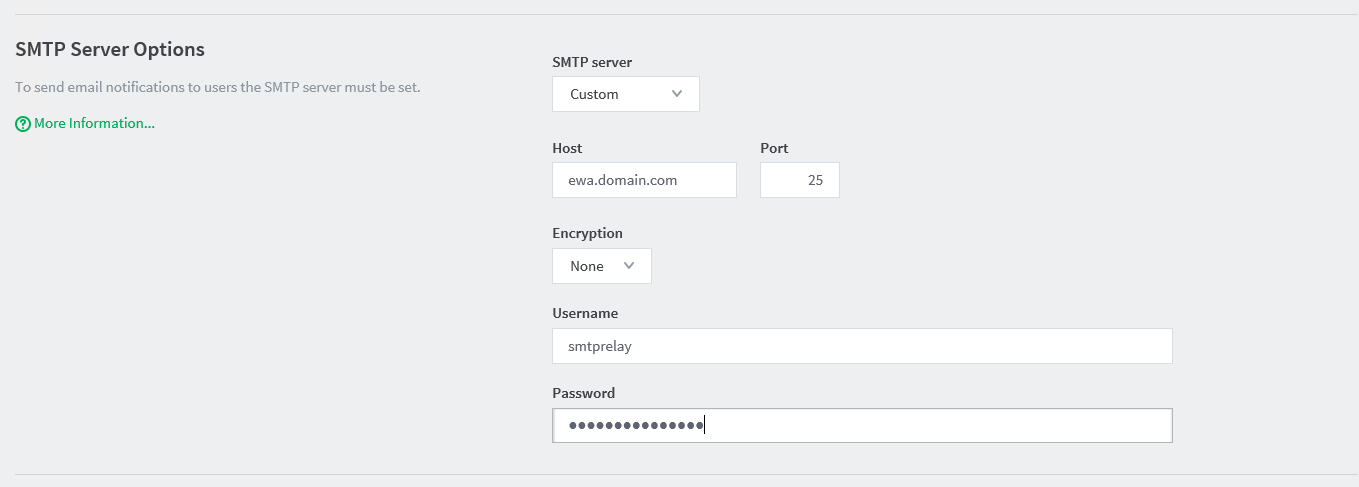Click empty right area of Password field
This screenshot has width=1359, height=487.
tap(1050, 426)
